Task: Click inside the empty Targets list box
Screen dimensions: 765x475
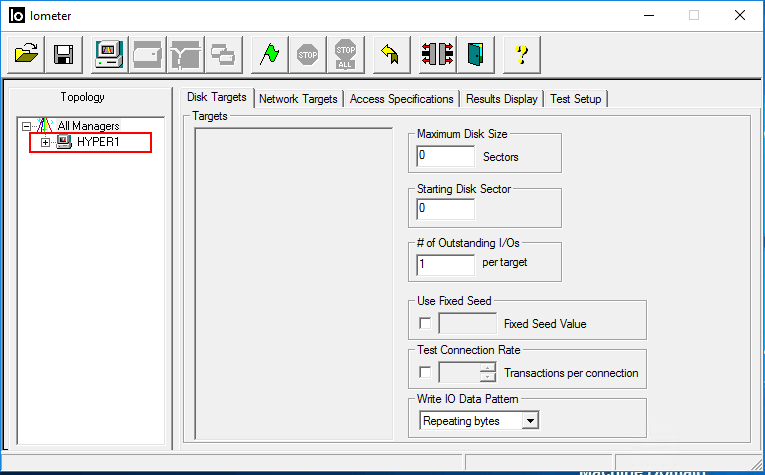Action: 294,284
